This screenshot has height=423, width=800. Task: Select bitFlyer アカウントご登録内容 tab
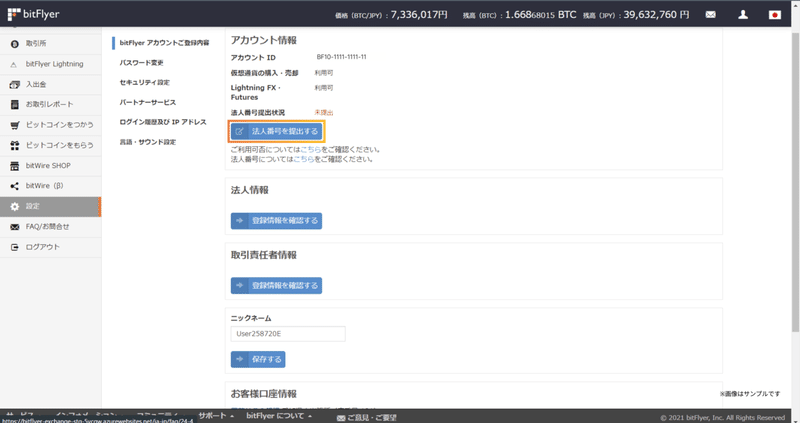click(164, 43)
